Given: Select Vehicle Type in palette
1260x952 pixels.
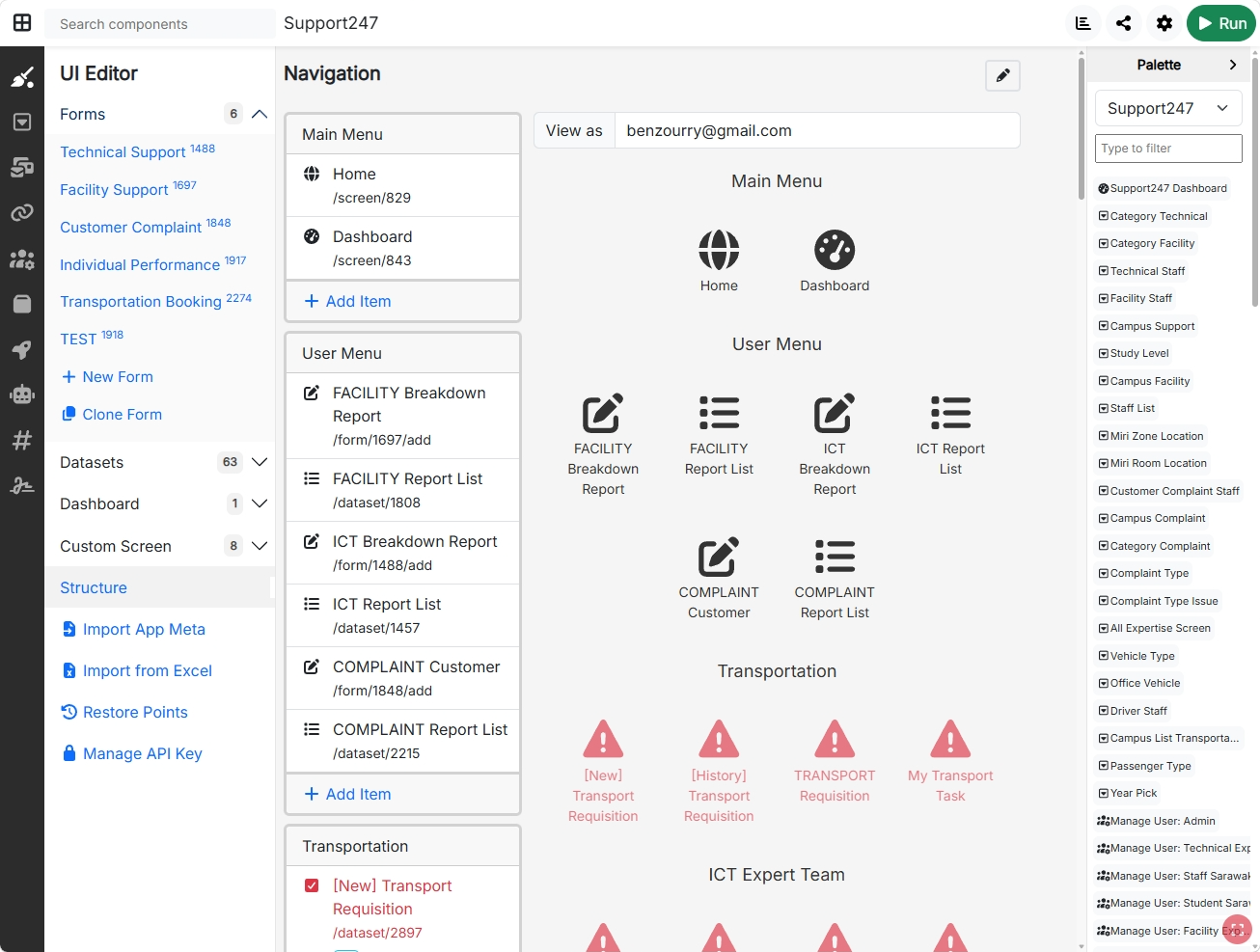Looking at the screenshot, I should coord(1137,656).
